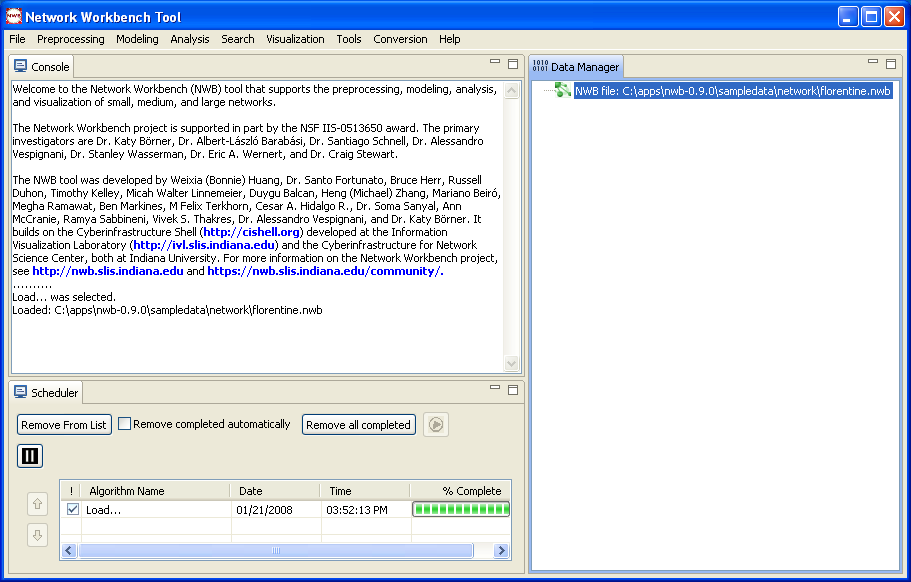Click the Scheduler table horizontal scrollbar thumb
This screenshot has height=582, width=911.
[276, 550]
